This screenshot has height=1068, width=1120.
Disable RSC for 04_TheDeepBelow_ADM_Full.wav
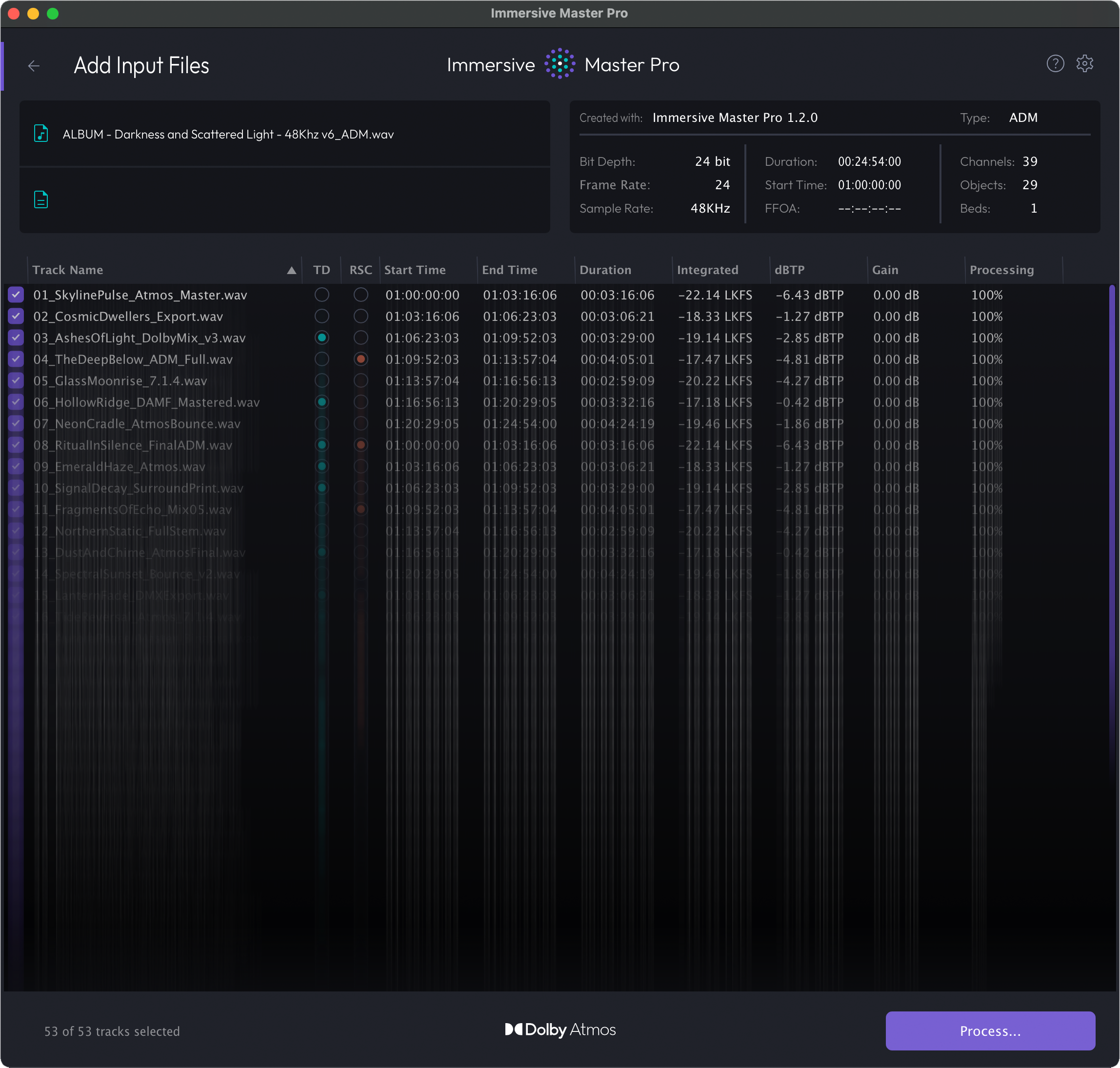coord(360,359)
